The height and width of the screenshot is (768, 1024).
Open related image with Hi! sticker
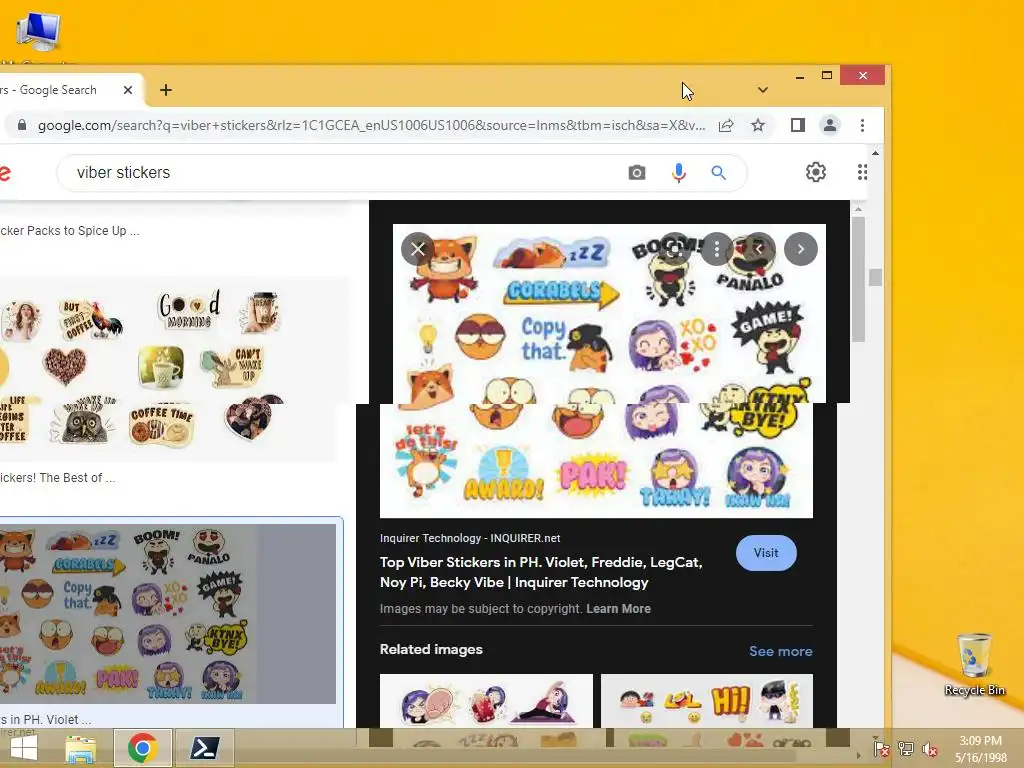pos(707,701)
